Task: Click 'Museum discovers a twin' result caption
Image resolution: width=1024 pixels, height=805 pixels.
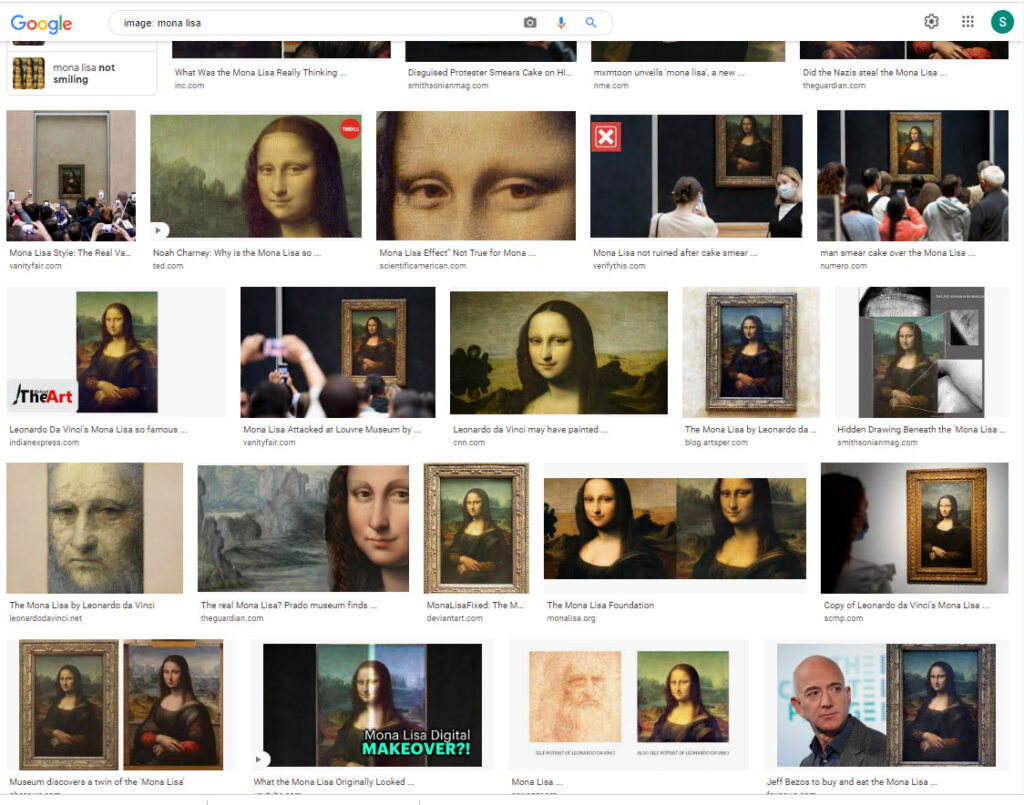Action: [96, 781]
